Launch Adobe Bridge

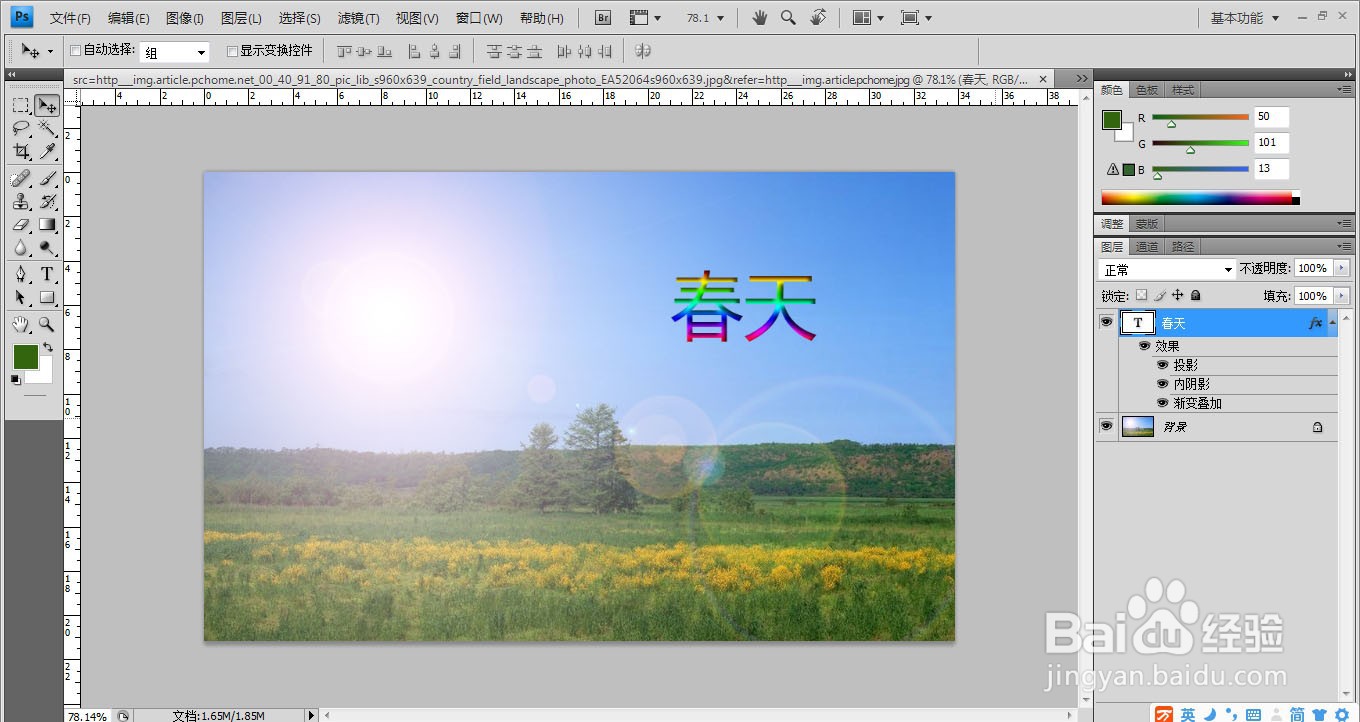click(x=603, y=18)
